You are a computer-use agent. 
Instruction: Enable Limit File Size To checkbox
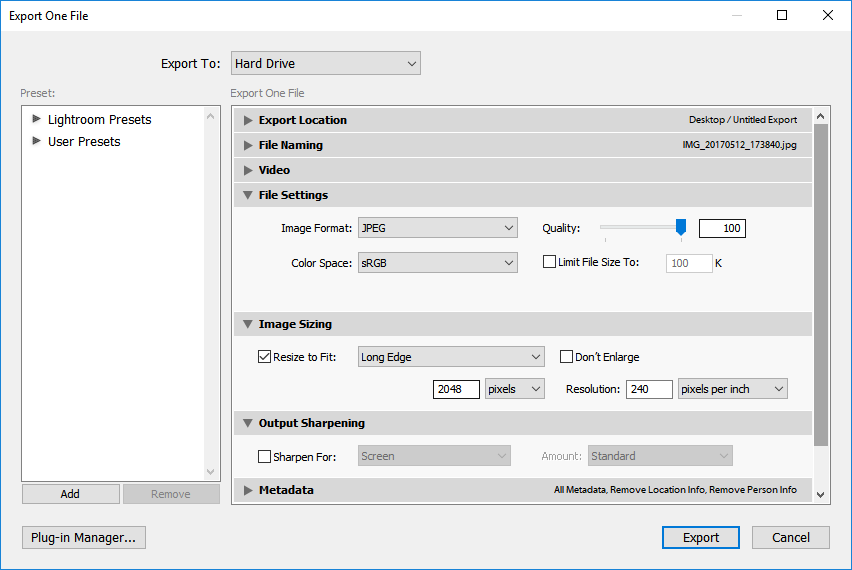click(x=549, y=262)
